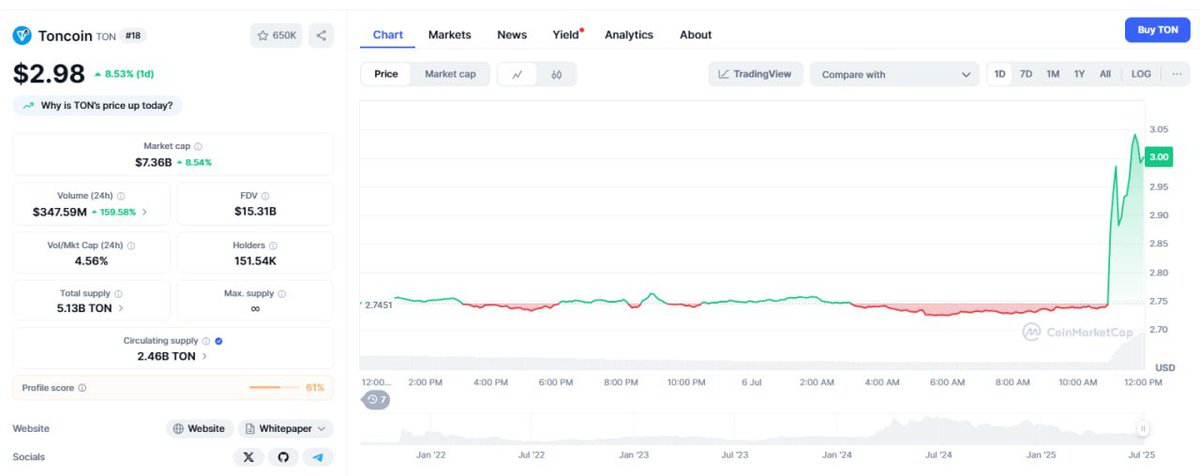Viewport: 1200px width, 476px height.
Task: Add Toncoin to watchlist via star 650K
Action: [276, 35]
